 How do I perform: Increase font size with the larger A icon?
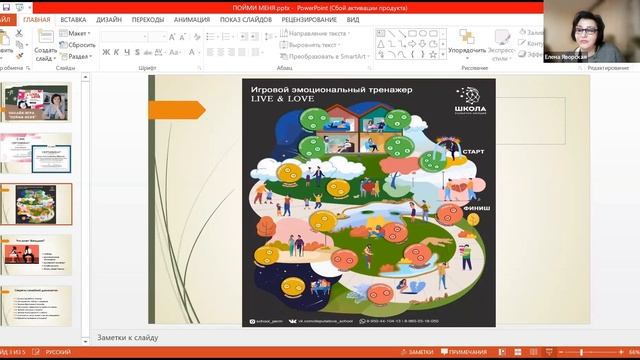[x=172, y=37]
